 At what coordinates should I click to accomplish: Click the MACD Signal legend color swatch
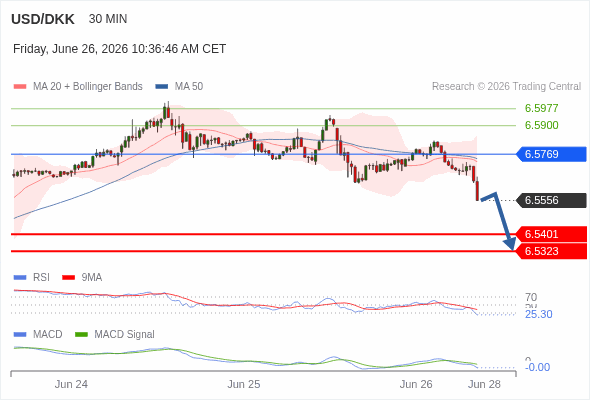[x=81, y=335]
